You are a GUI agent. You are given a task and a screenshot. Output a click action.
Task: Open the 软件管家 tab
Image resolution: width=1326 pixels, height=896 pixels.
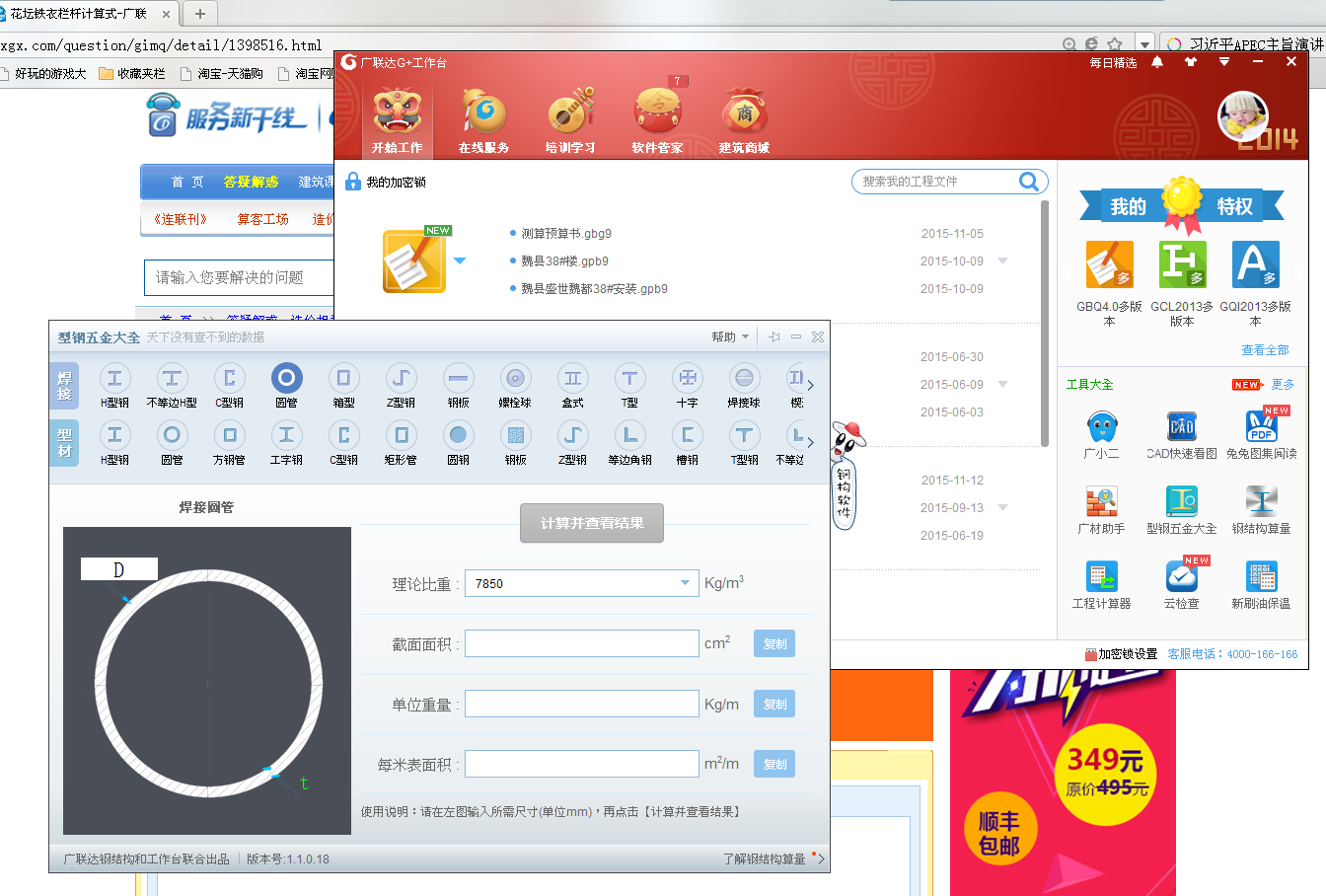tap(657, 119)
